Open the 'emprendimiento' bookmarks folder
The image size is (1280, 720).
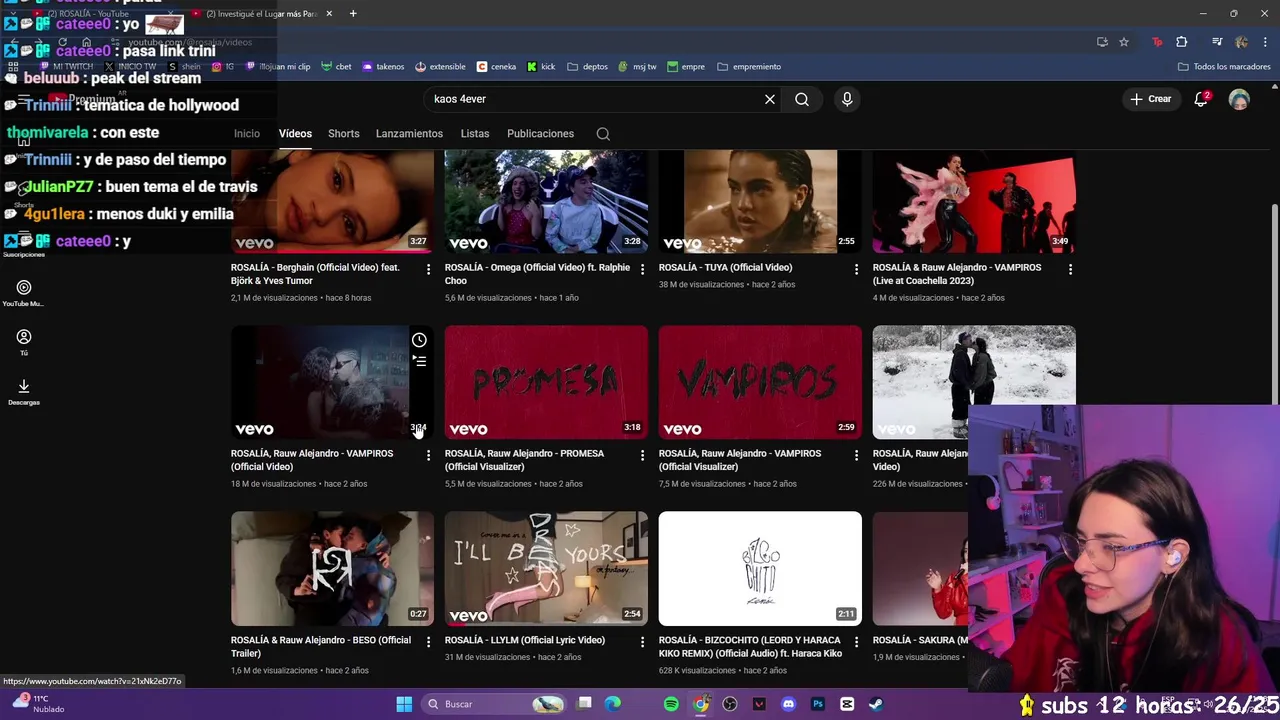click(749, 67)
